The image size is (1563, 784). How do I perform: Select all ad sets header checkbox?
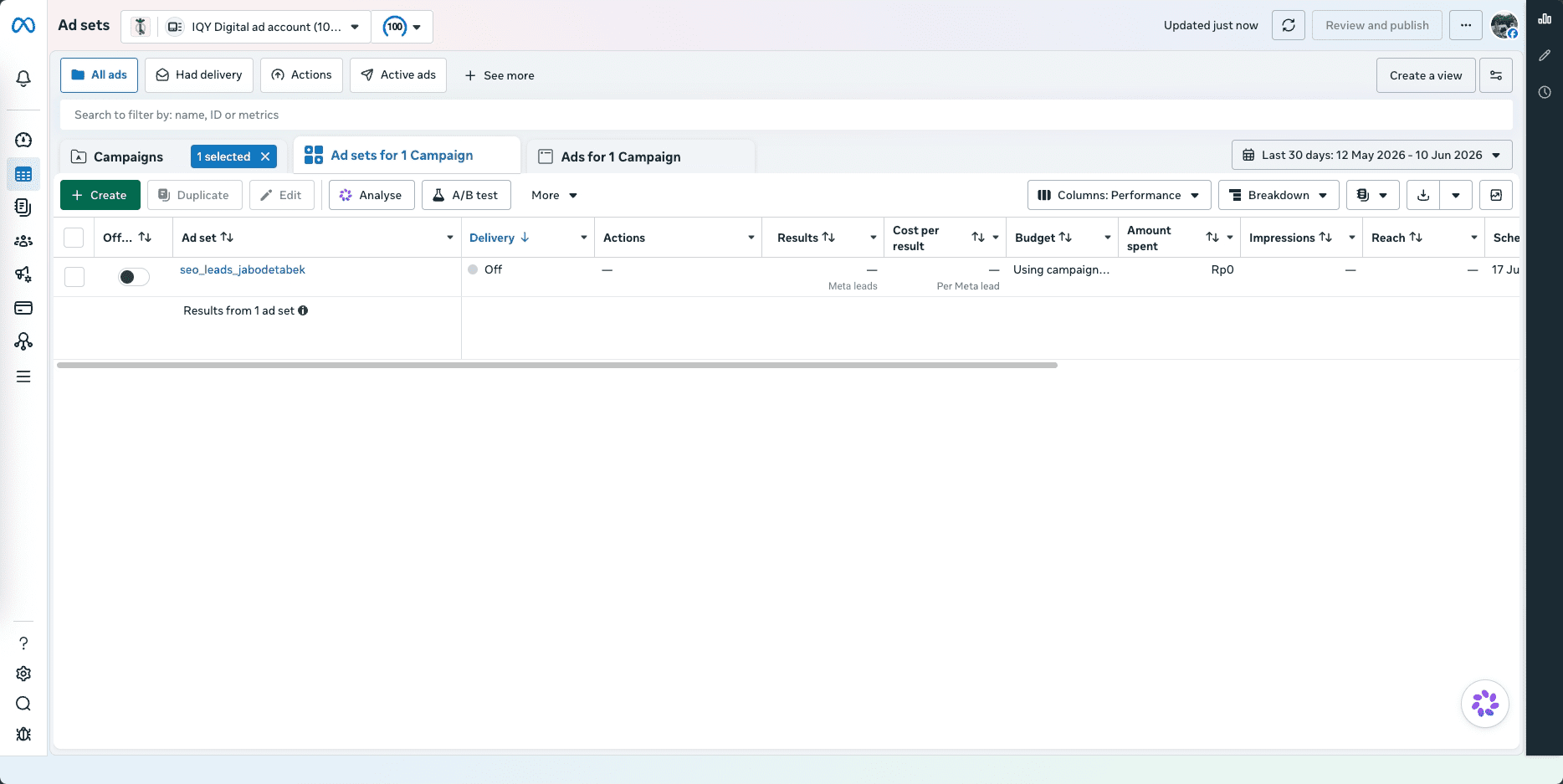pos(74,238)
